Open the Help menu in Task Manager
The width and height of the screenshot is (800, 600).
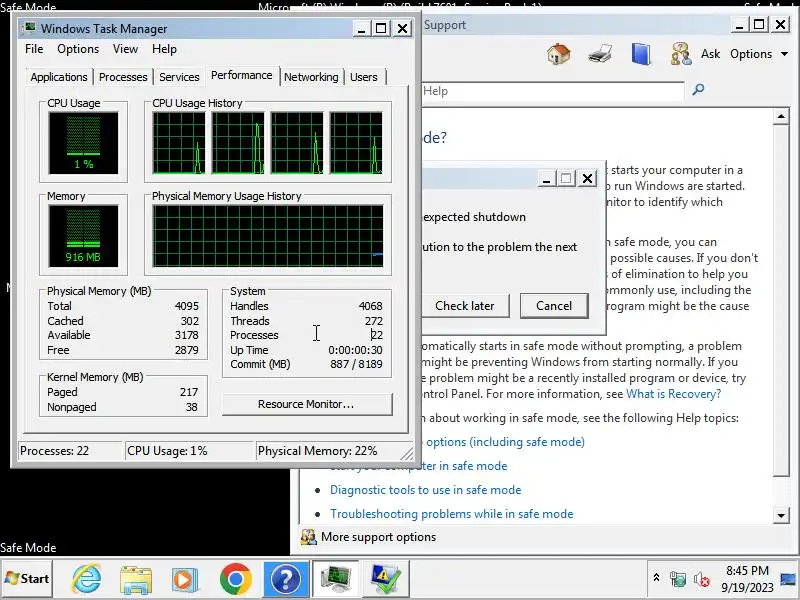pos(164,49)
